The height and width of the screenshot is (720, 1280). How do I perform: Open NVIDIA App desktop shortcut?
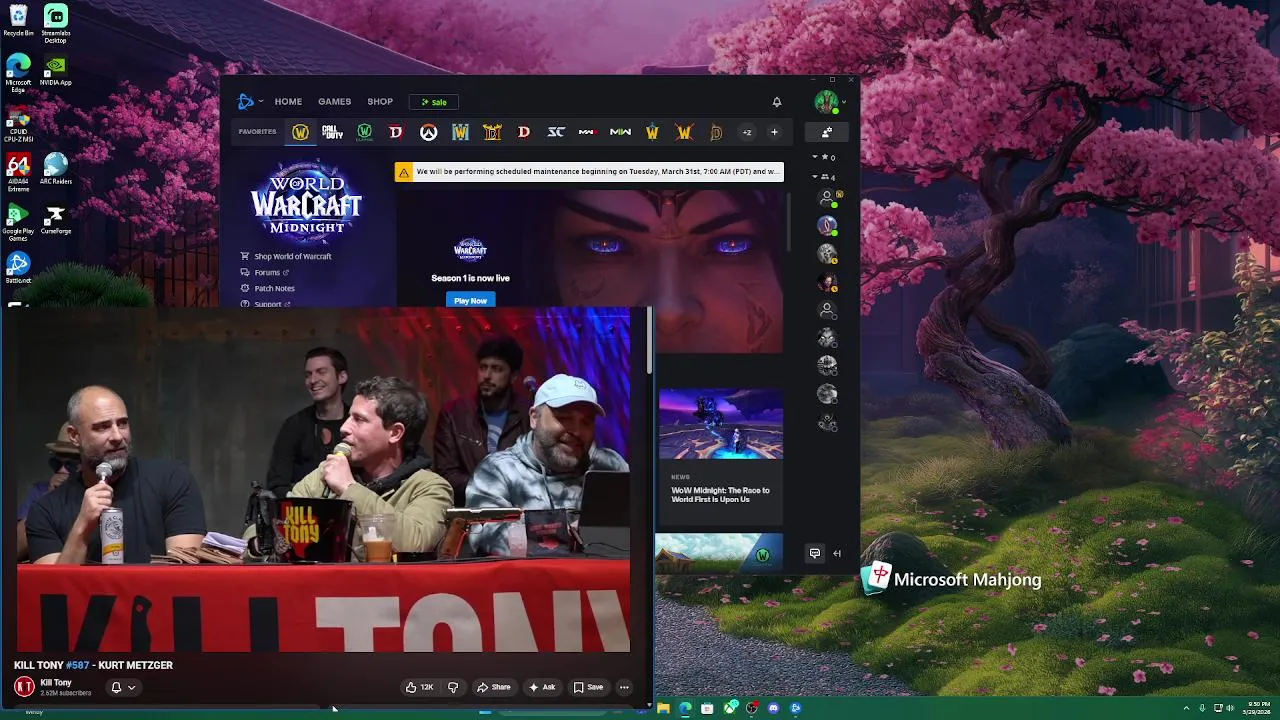click(56, 70)
